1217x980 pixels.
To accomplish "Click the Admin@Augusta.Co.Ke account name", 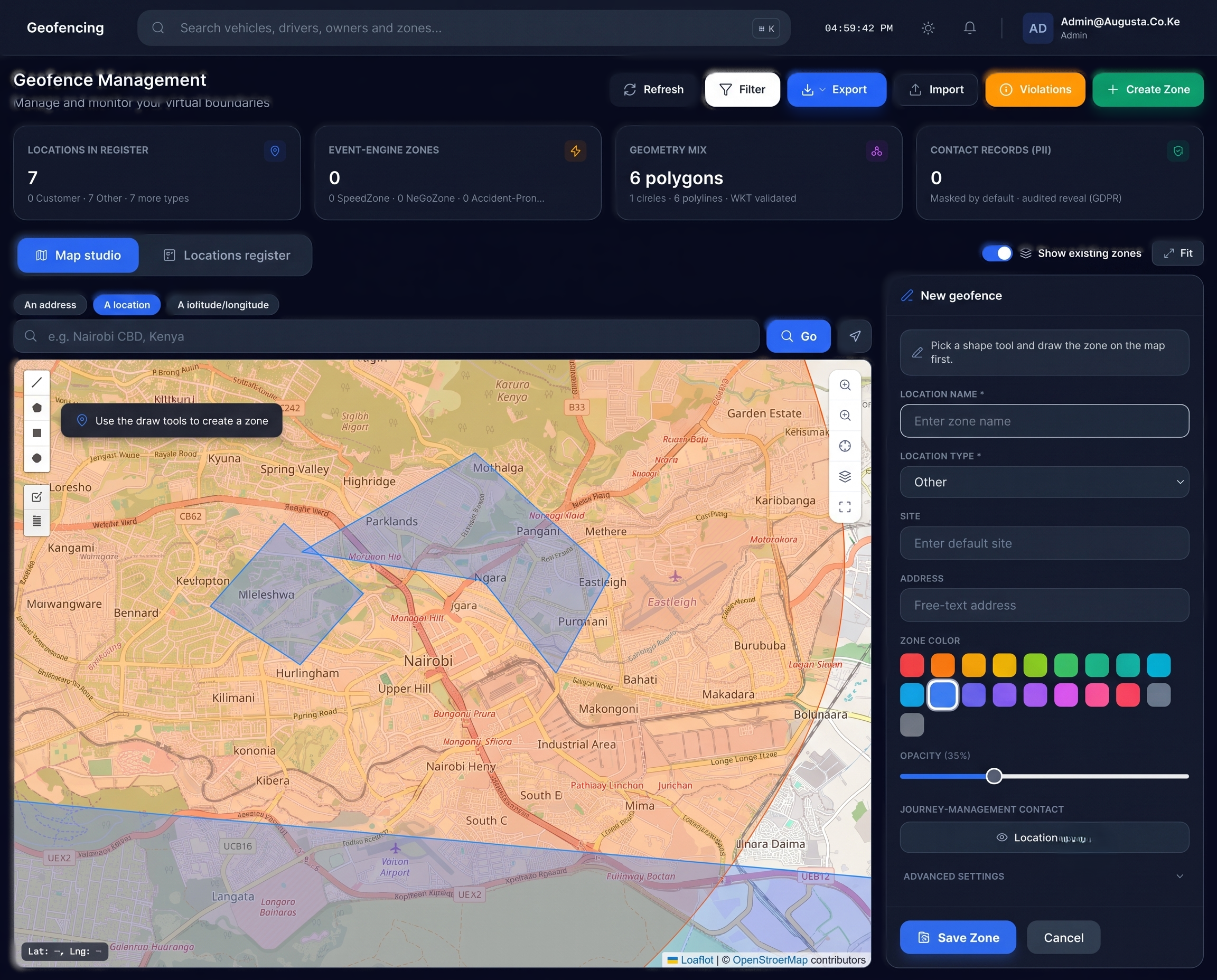I will coord(1120,22).
